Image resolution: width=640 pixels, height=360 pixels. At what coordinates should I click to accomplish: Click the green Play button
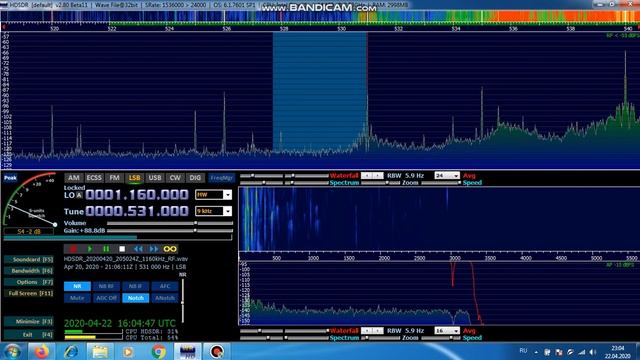(90, 249)
